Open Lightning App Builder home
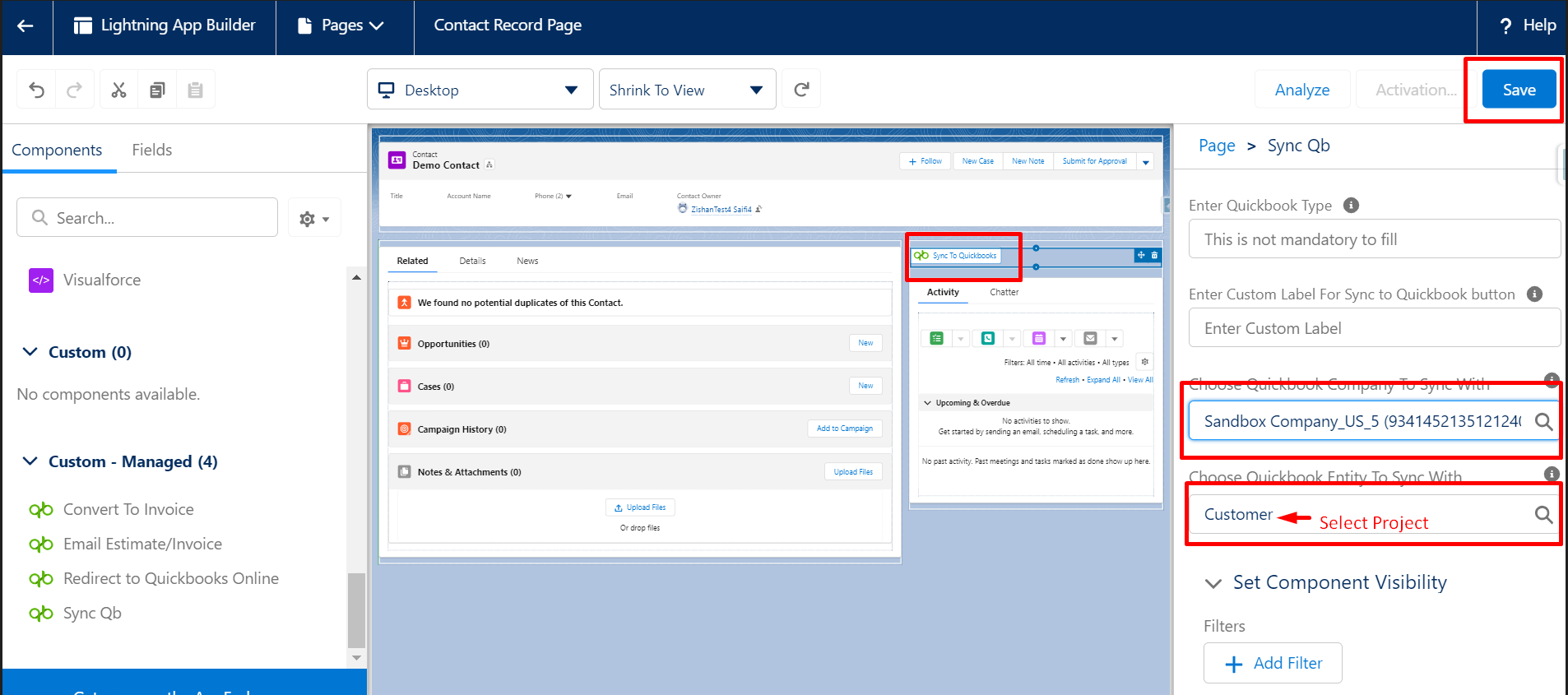Image resolution: width=1568 pixels, height=695 pixels. click(x=165, y=25)
